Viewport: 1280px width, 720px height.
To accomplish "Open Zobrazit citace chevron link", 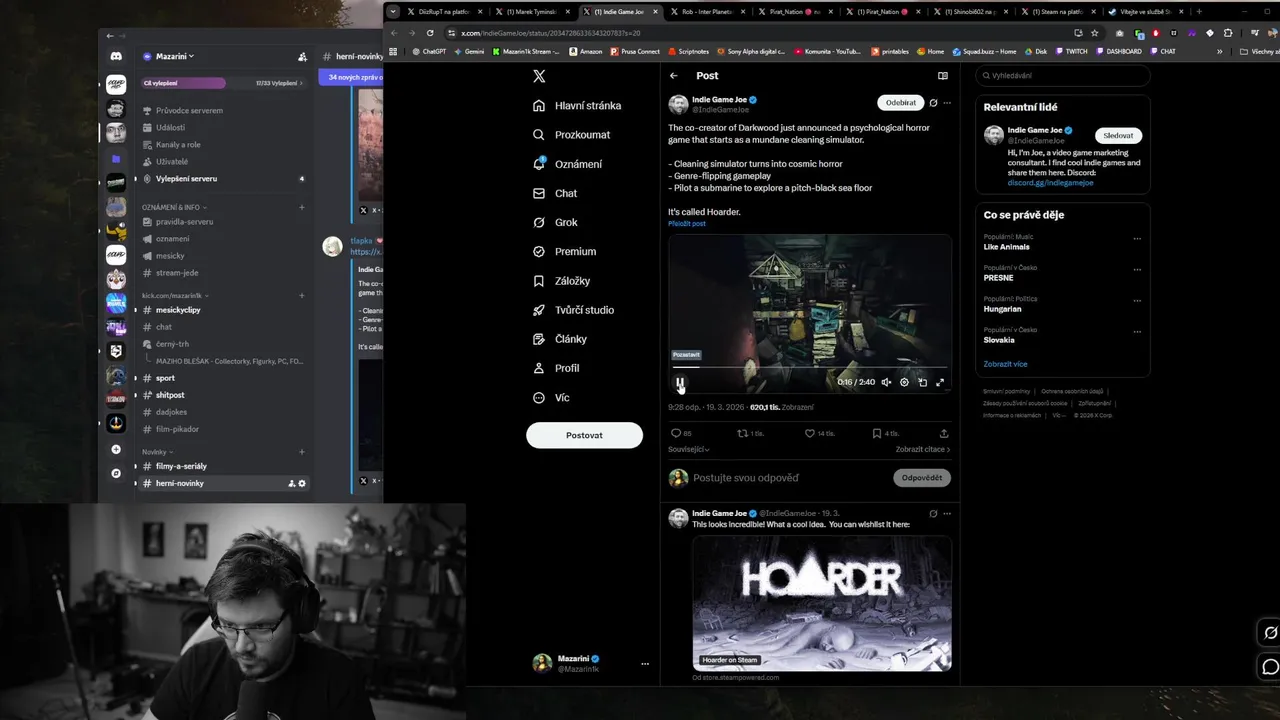I will pos(922,450).
